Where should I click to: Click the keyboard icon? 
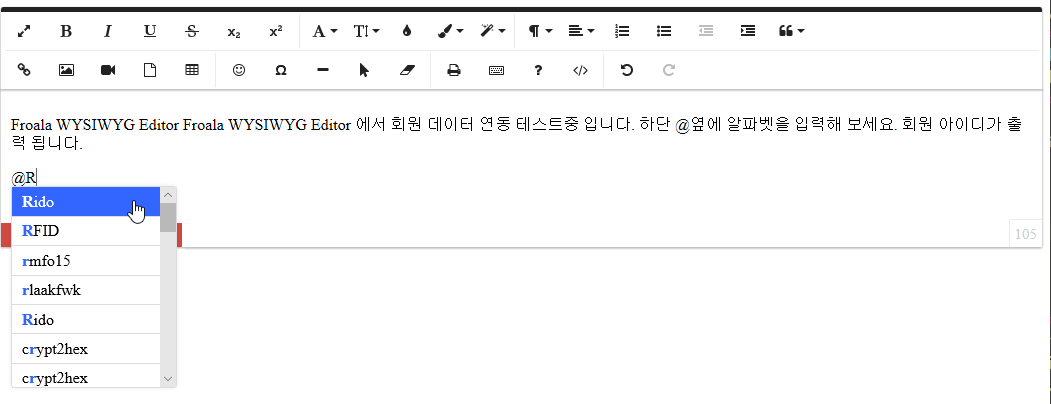point(496,70)
